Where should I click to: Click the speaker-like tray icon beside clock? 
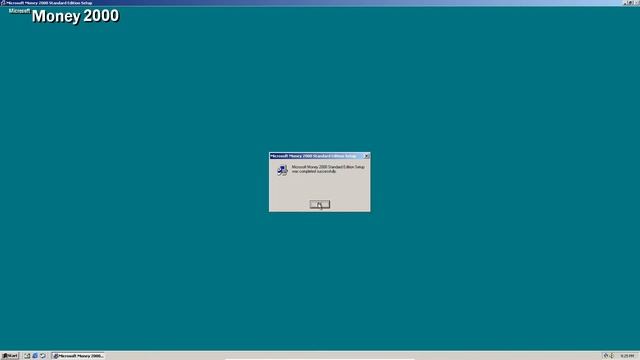tap(612, 356)
